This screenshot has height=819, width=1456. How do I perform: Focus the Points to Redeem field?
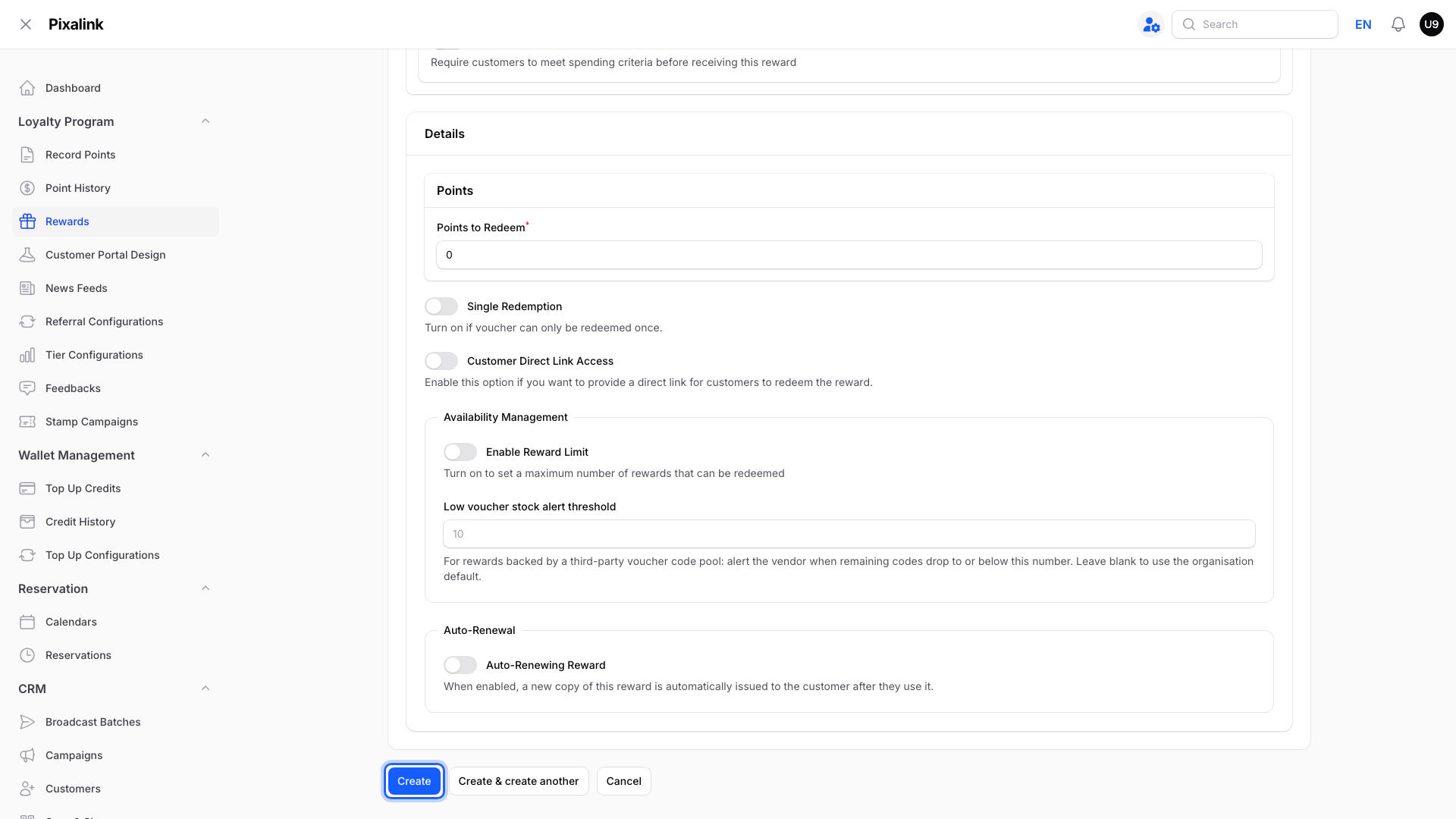coord(849,255)
